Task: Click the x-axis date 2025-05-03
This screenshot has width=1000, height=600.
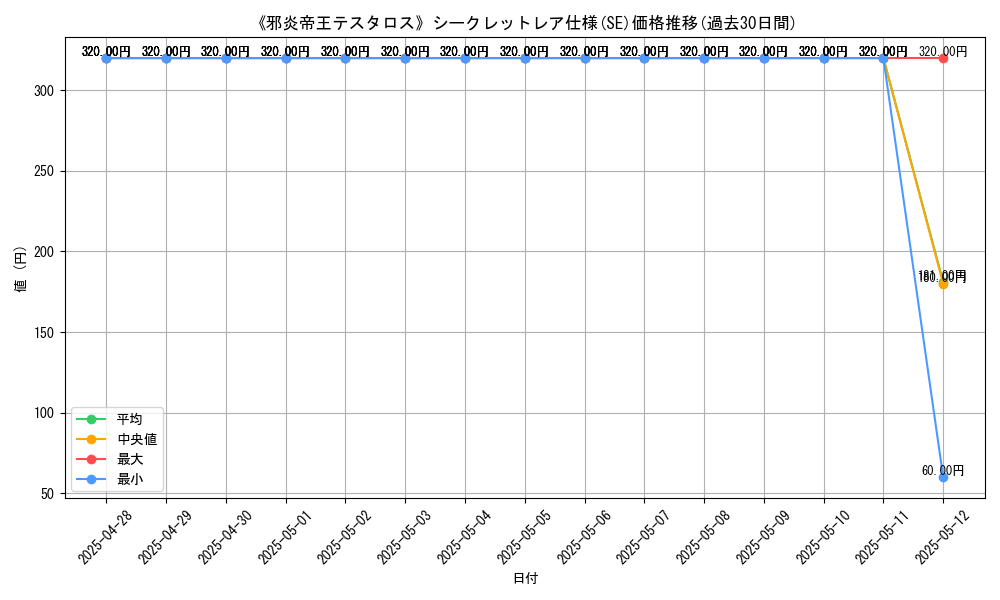Action: click(404, 537)
